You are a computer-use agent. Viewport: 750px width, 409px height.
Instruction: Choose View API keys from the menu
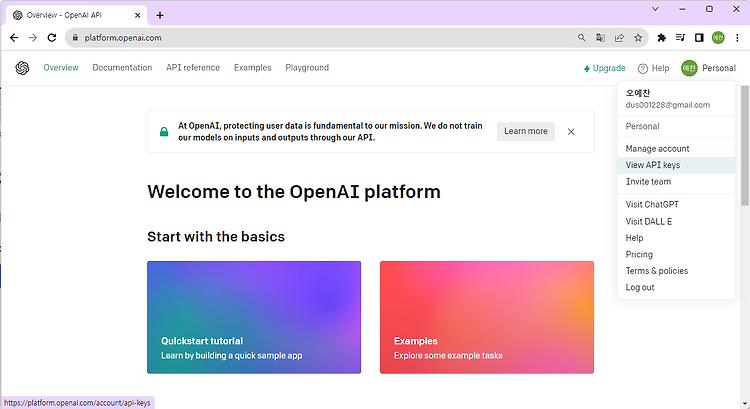[676, 165]
